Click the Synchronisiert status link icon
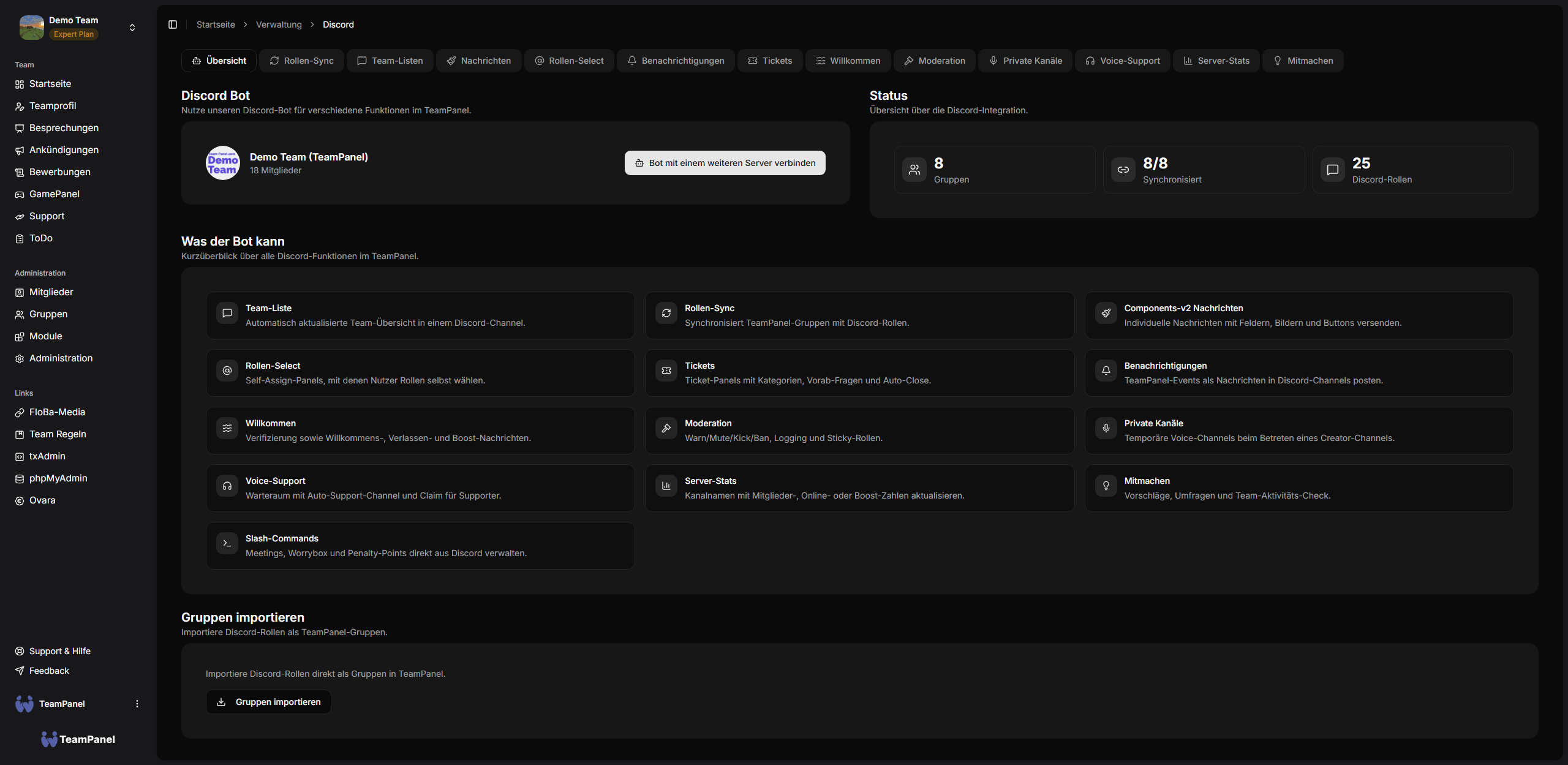Viewport: 1568px width, 765px height. (x=1123, y=170)
